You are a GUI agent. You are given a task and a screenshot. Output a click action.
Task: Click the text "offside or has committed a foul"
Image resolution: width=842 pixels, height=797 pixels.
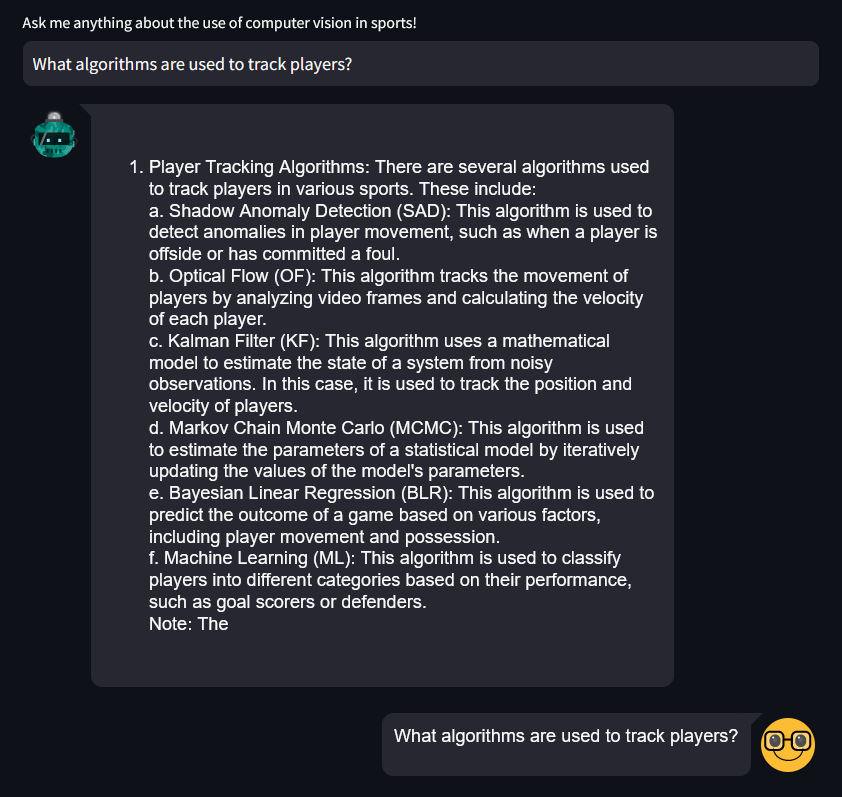[273, 254]
